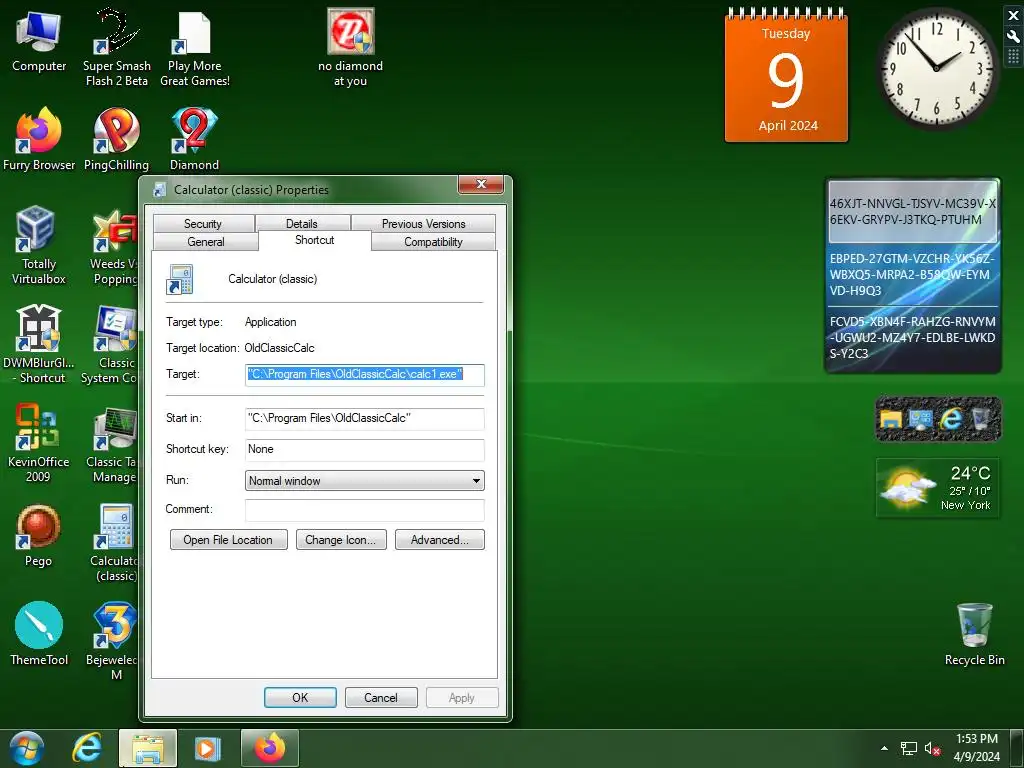Click the folder icon in launcher gadget
Image resolution: width=1024 pixels, height=768 pixels.
(x=891, y=419)
